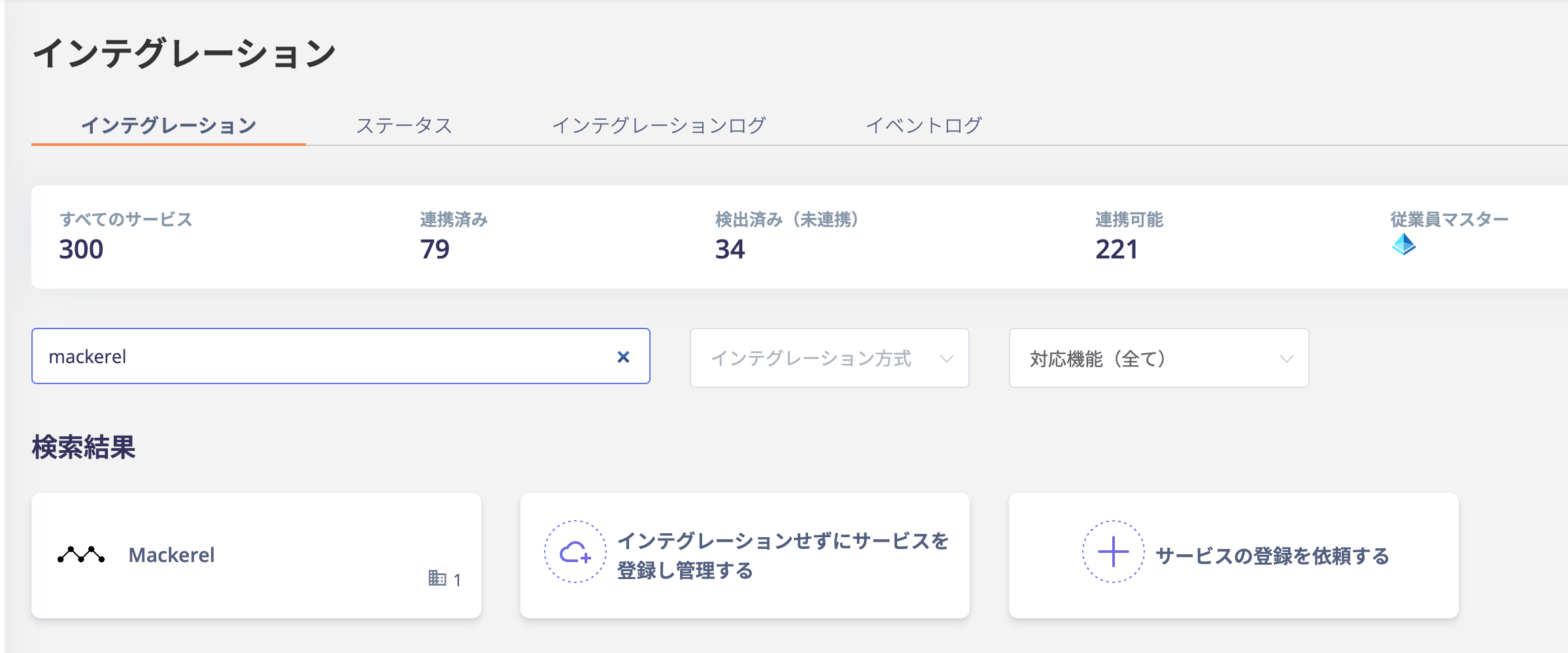The width and height of the screenshot is (1568, 653).
Task: Click サービスの登録を依頼する
Action: pos(1233,556)
